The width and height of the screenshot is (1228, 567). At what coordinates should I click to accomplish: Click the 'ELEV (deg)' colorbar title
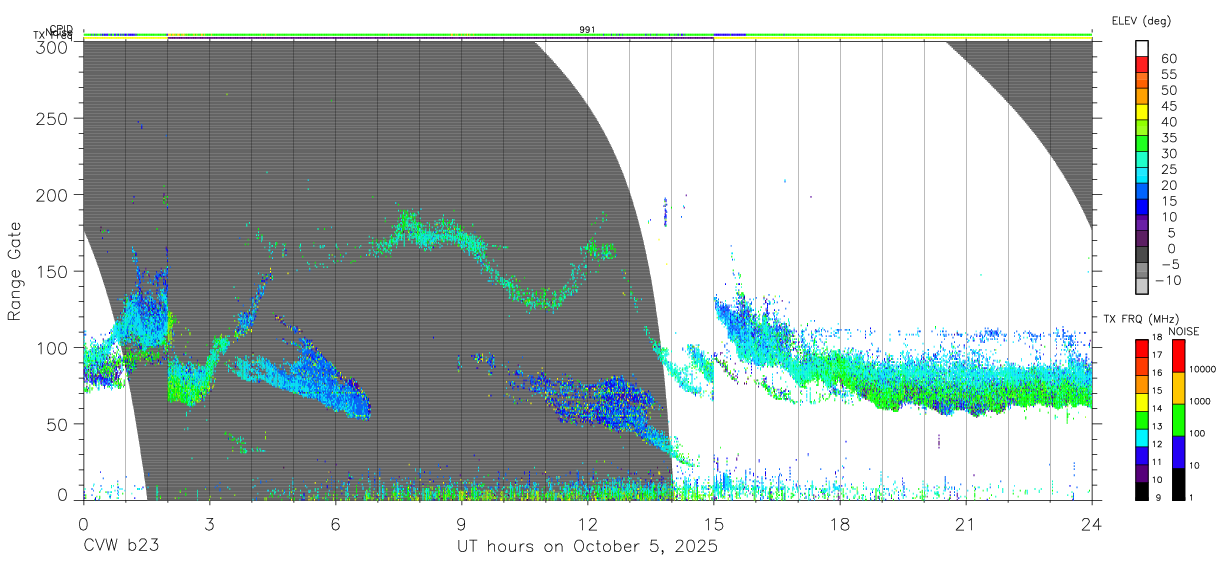tap(1141, 20)
